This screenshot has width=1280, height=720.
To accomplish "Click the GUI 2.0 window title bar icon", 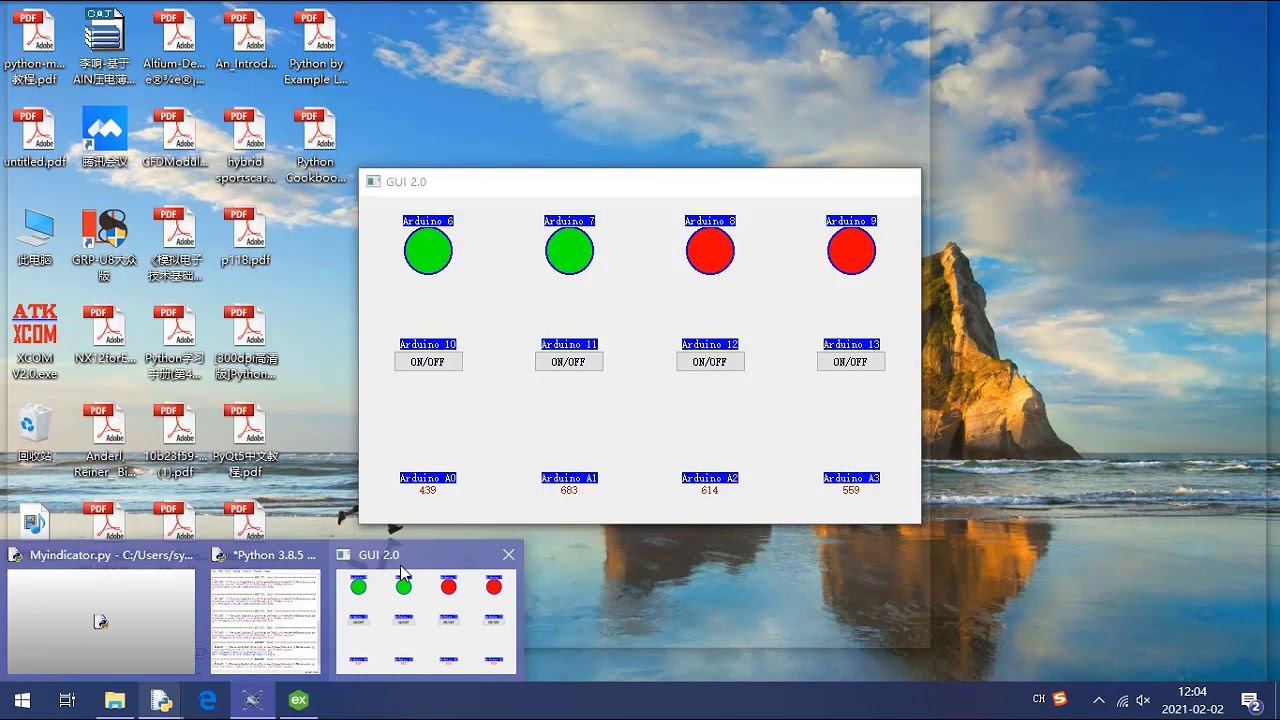I will [373, 181].
